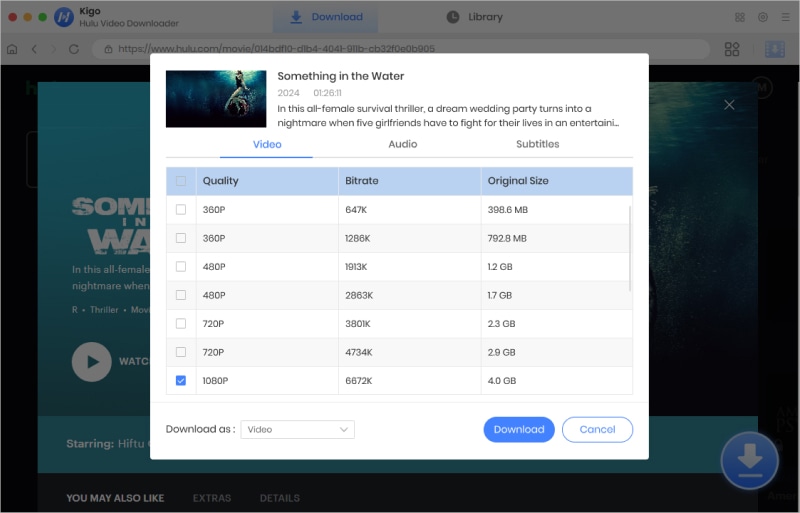The height and width of the screenshot is (513, 800).
Task: Open the EXTRAS section
Action: [x=212, y=498]
